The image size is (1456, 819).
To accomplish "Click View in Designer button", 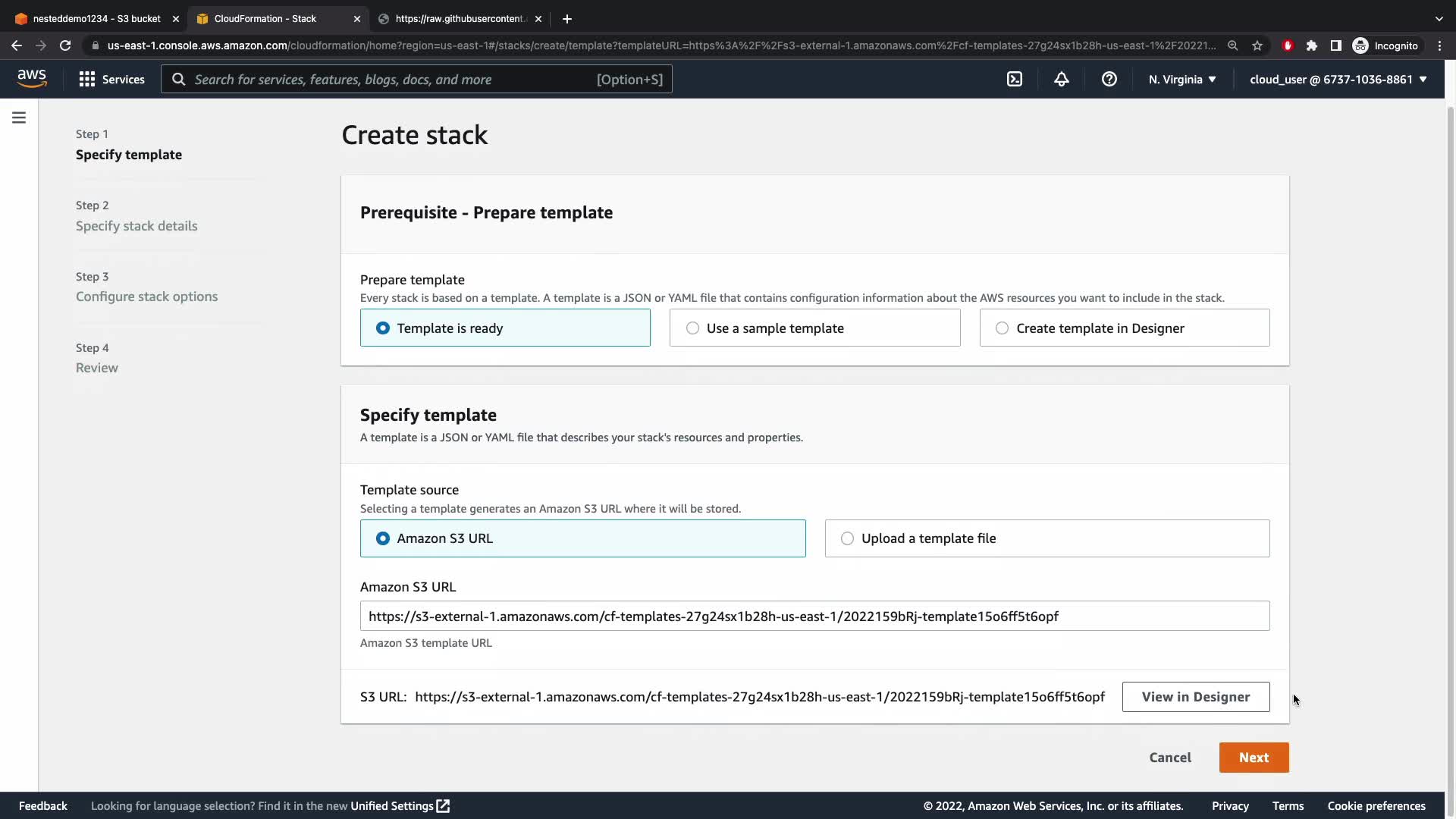I will (x=1195, y=697).
